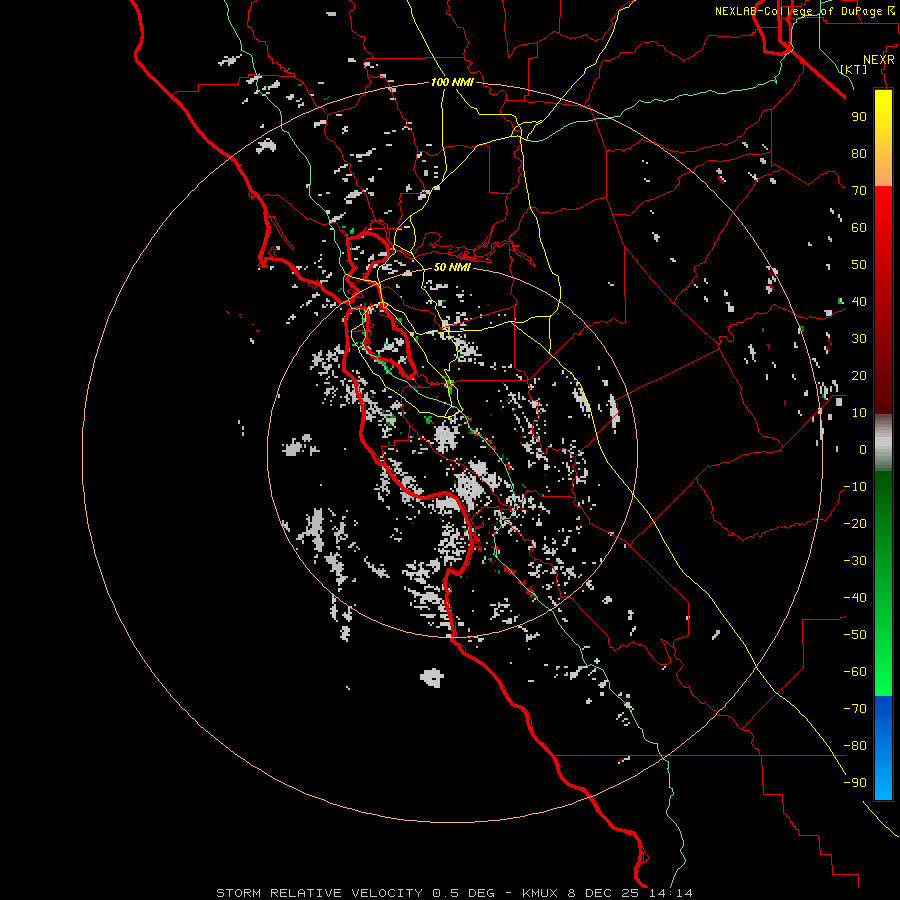Select the 10 value on the velocity scale

click(859, 413)
